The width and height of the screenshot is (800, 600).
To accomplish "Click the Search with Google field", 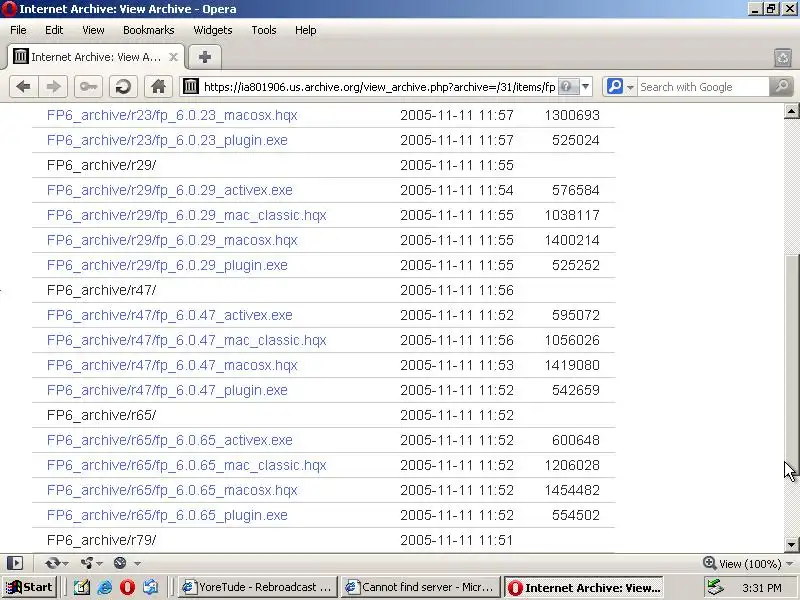I will coord(703,87).
